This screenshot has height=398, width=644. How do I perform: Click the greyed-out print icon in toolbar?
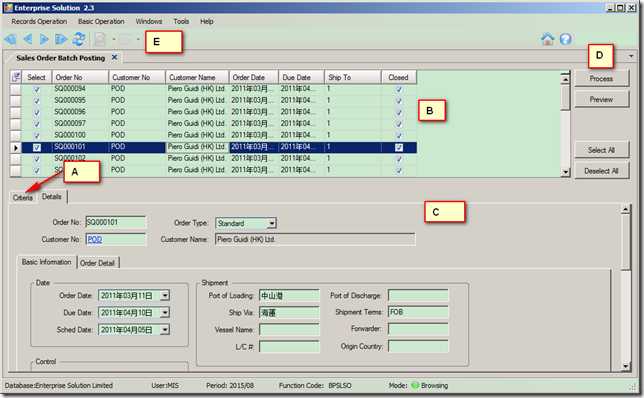click(x=125, y=39)
